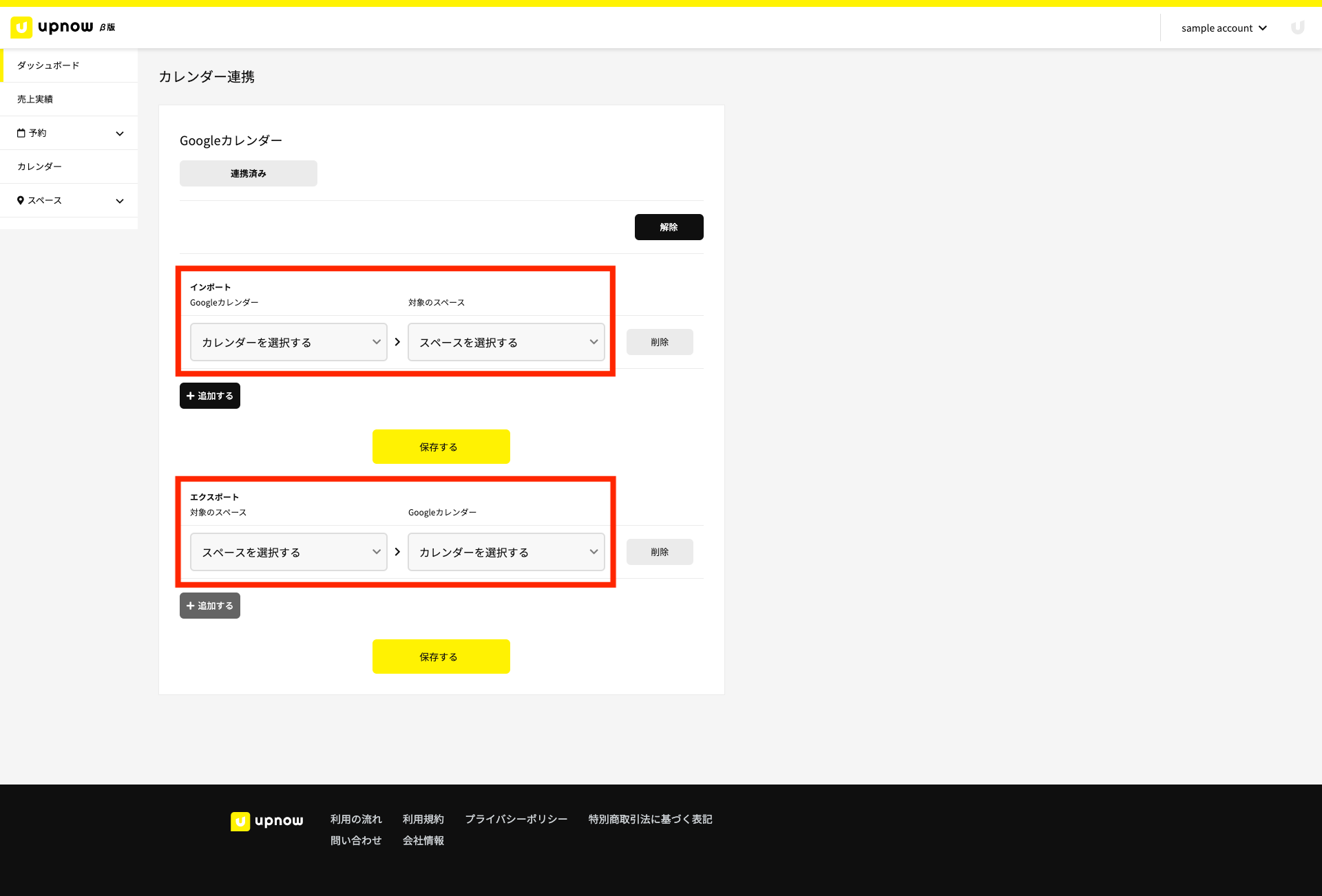The image size is (1322, 896).
Task: Click the upnow logo in the footer
Action: tap(267, 821)
